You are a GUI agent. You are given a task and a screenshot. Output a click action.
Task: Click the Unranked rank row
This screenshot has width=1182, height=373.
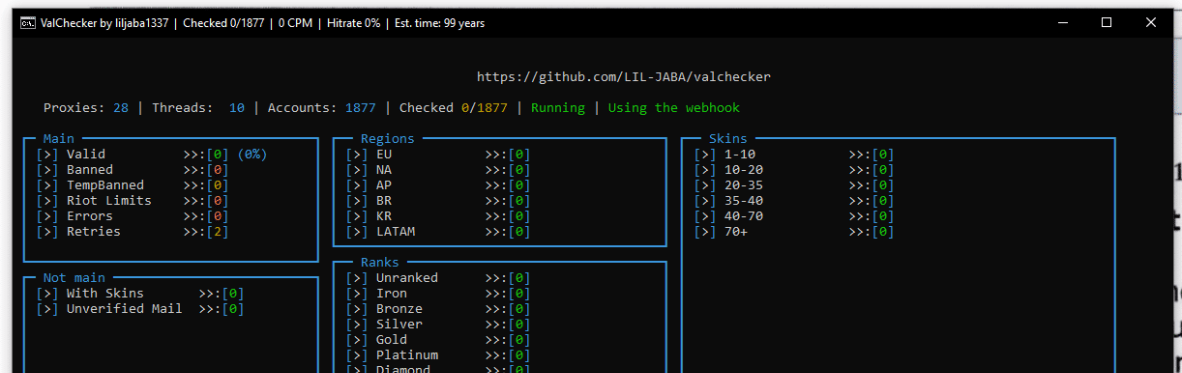(438, 278)
